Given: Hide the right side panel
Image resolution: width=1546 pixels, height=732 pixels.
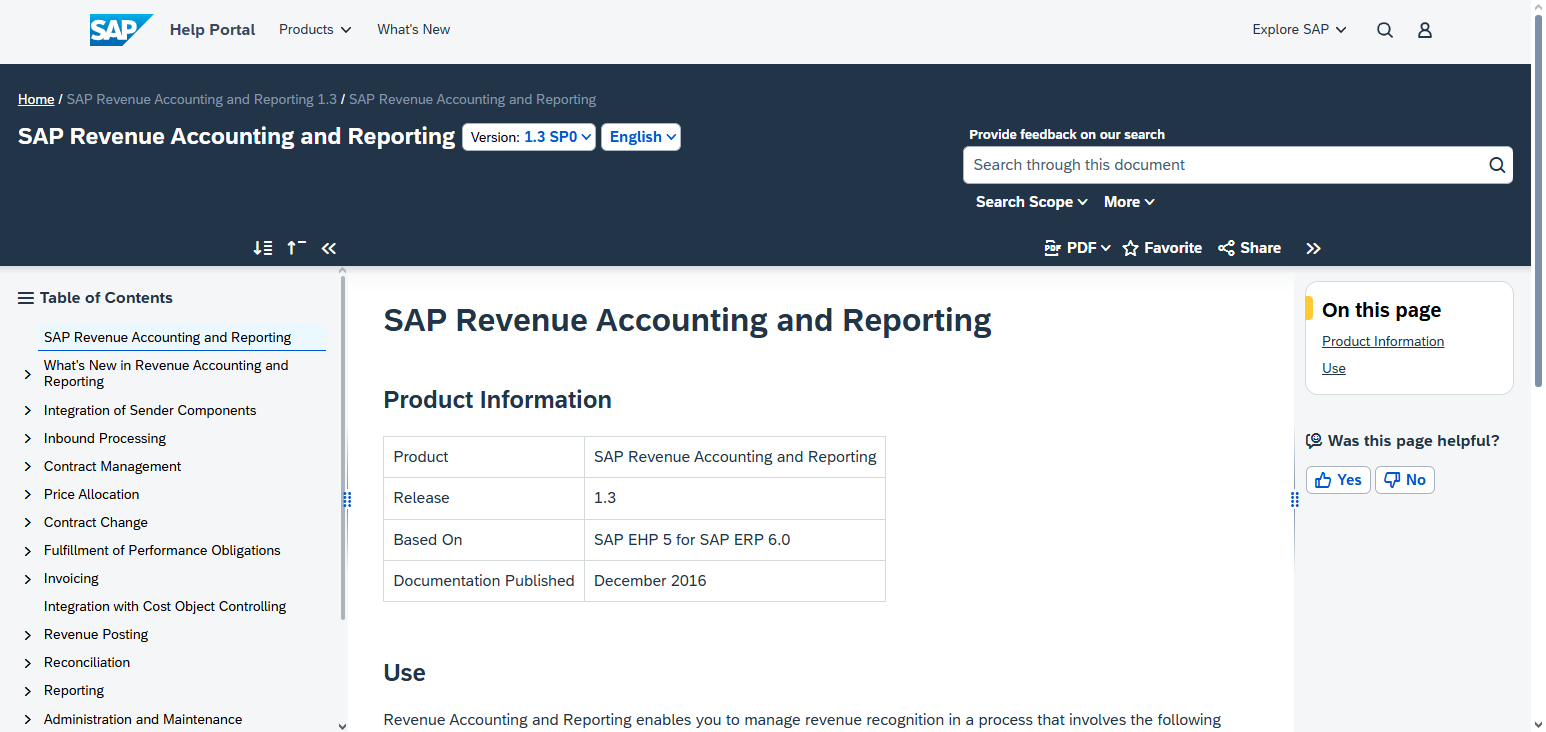Looking at the screenshot, I should (x=1314, y=248).
